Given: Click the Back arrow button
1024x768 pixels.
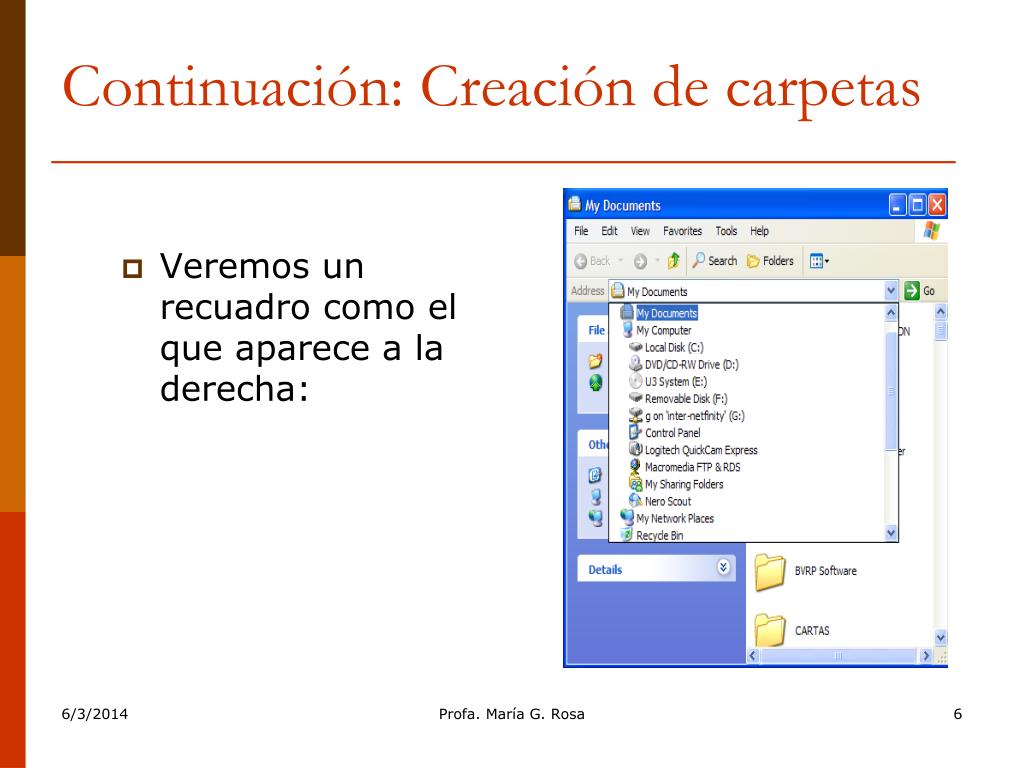Looking at the screenshot, I should click(x=592, y=261).
